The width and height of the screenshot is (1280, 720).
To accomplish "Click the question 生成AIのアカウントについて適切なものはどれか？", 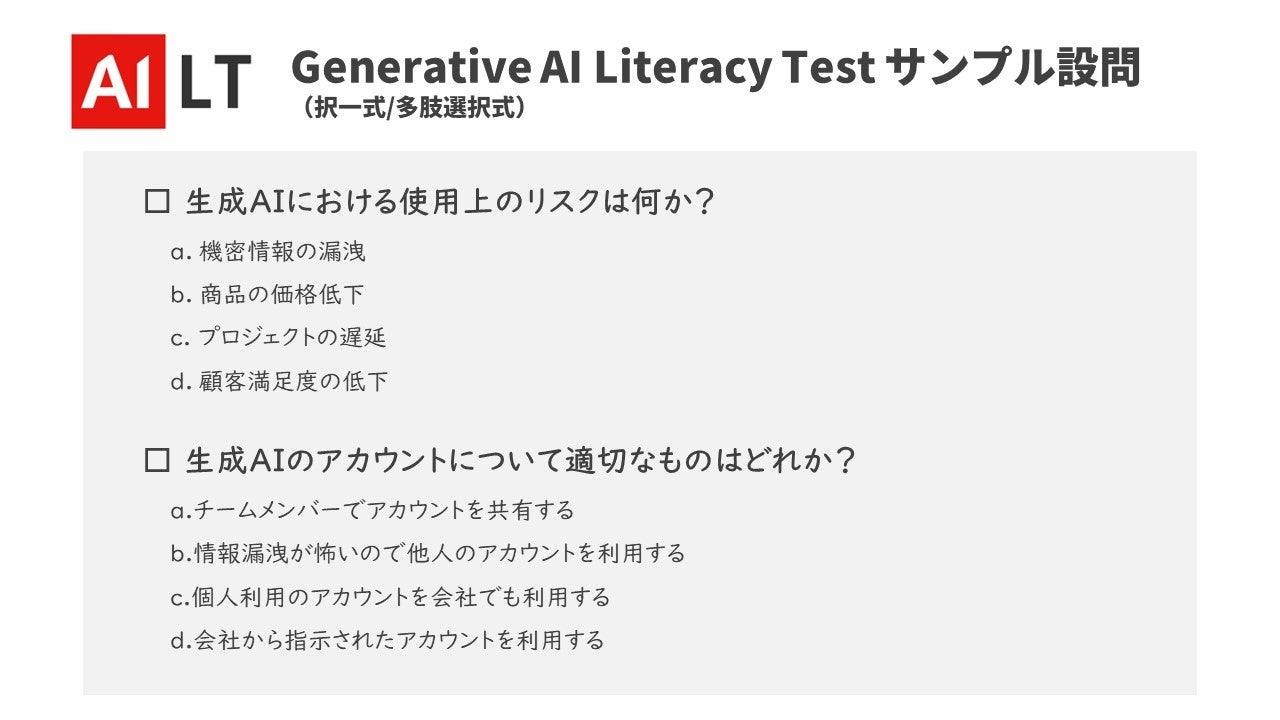I will 520,460.
